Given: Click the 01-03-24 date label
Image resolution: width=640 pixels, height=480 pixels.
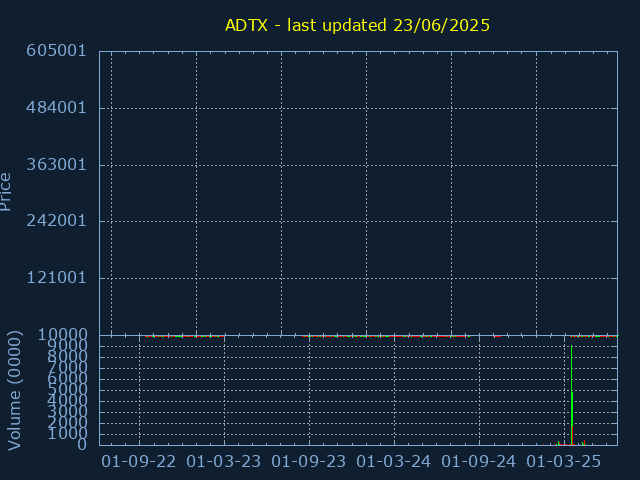Looking at the screenshot, I should click(393, 462).
